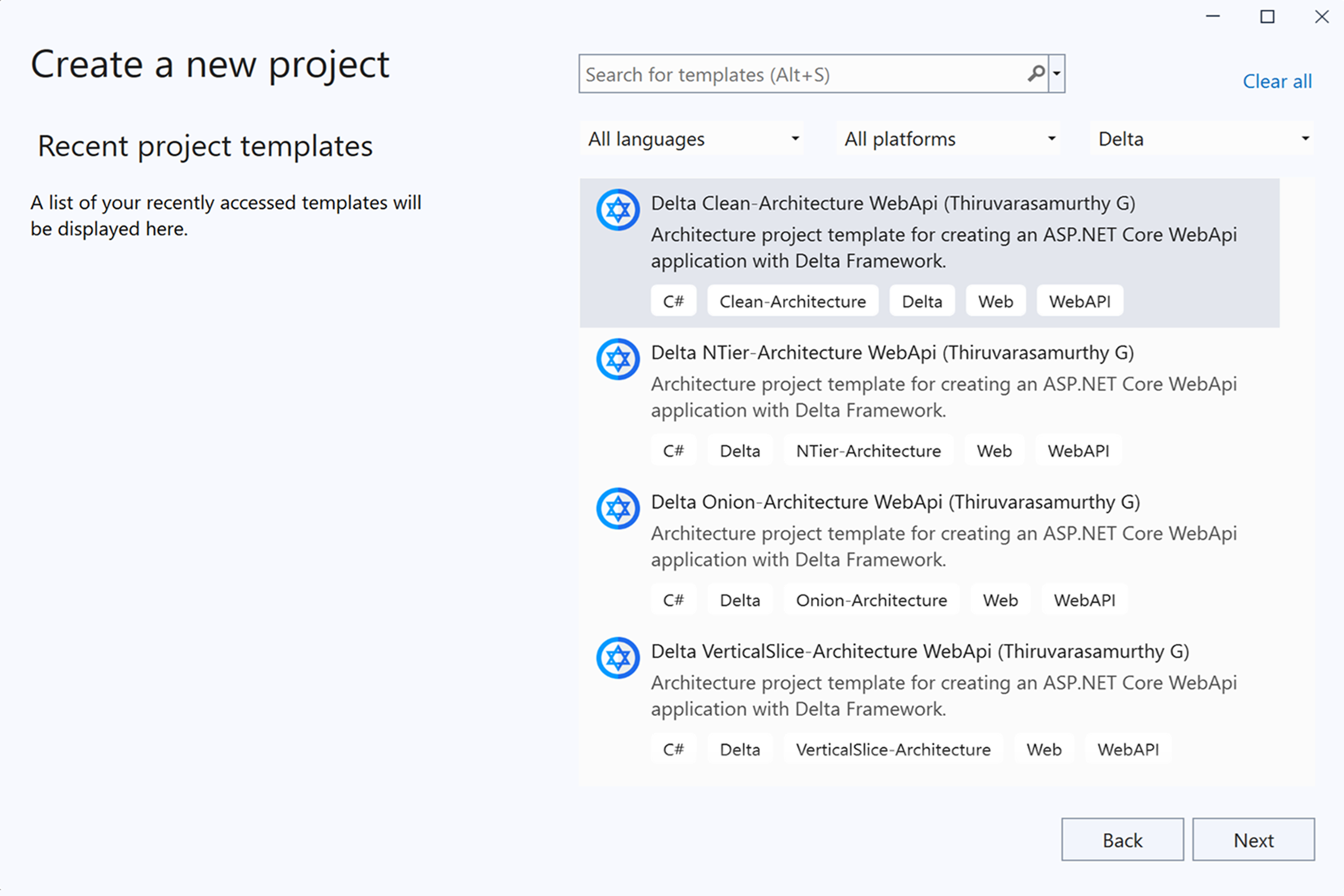Click the WebAPI tag on Onion-Architecture template

pyautogui.click(x=1084, y=601)
